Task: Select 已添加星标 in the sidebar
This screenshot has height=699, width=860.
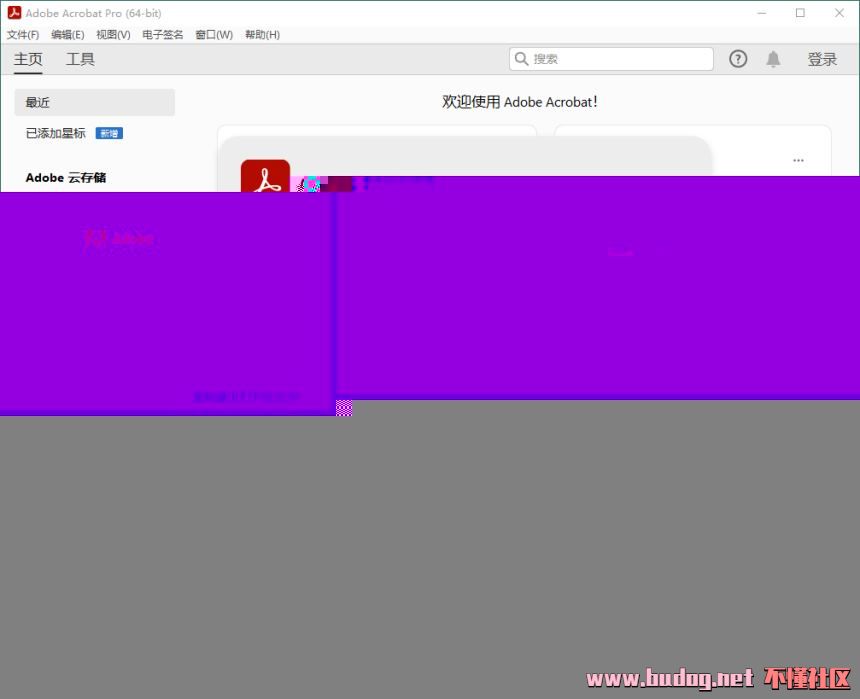Action: pos(55,133)
